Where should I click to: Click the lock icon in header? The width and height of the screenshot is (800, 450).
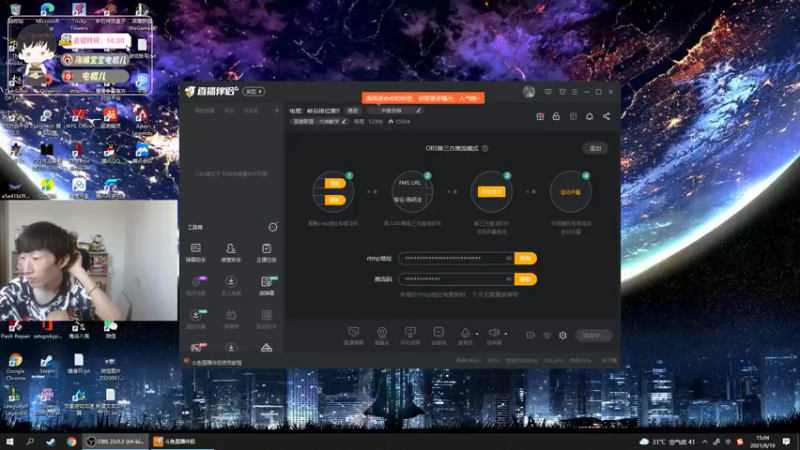coord(556,116)
